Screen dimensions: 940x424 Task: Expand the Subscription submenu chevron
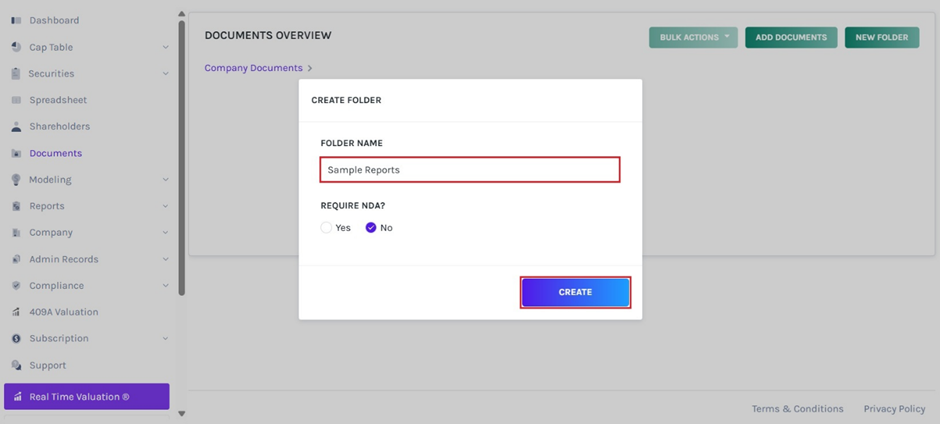[165, 338]
